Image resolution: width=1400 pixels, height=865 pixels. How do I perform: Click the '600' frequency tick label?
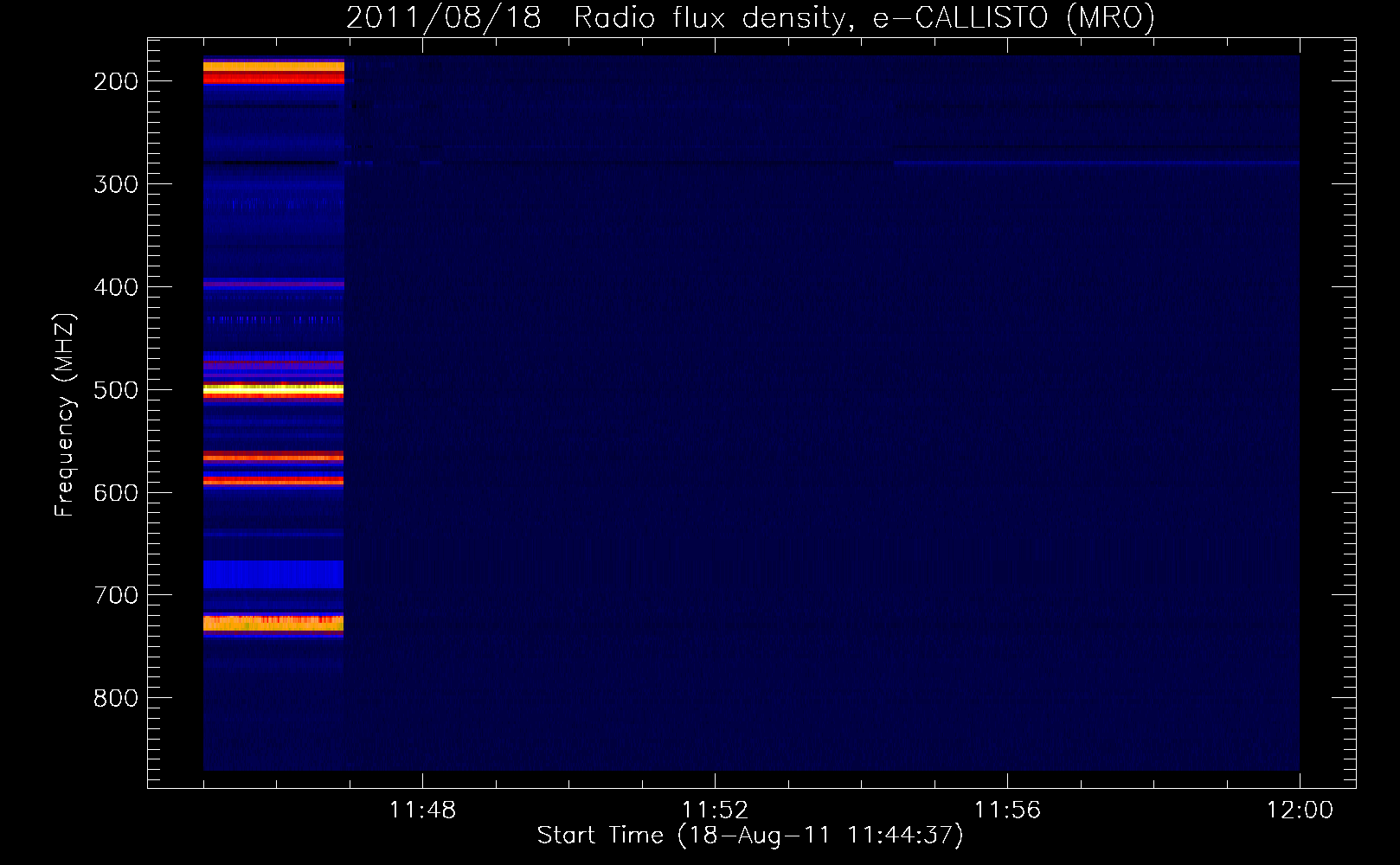[116, 492]
